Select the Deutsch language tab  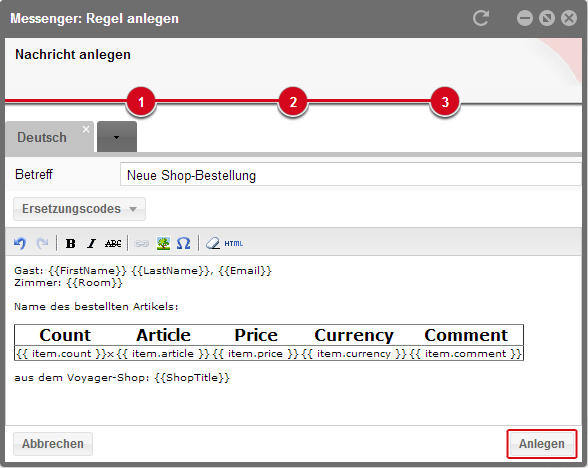[42, 137]
